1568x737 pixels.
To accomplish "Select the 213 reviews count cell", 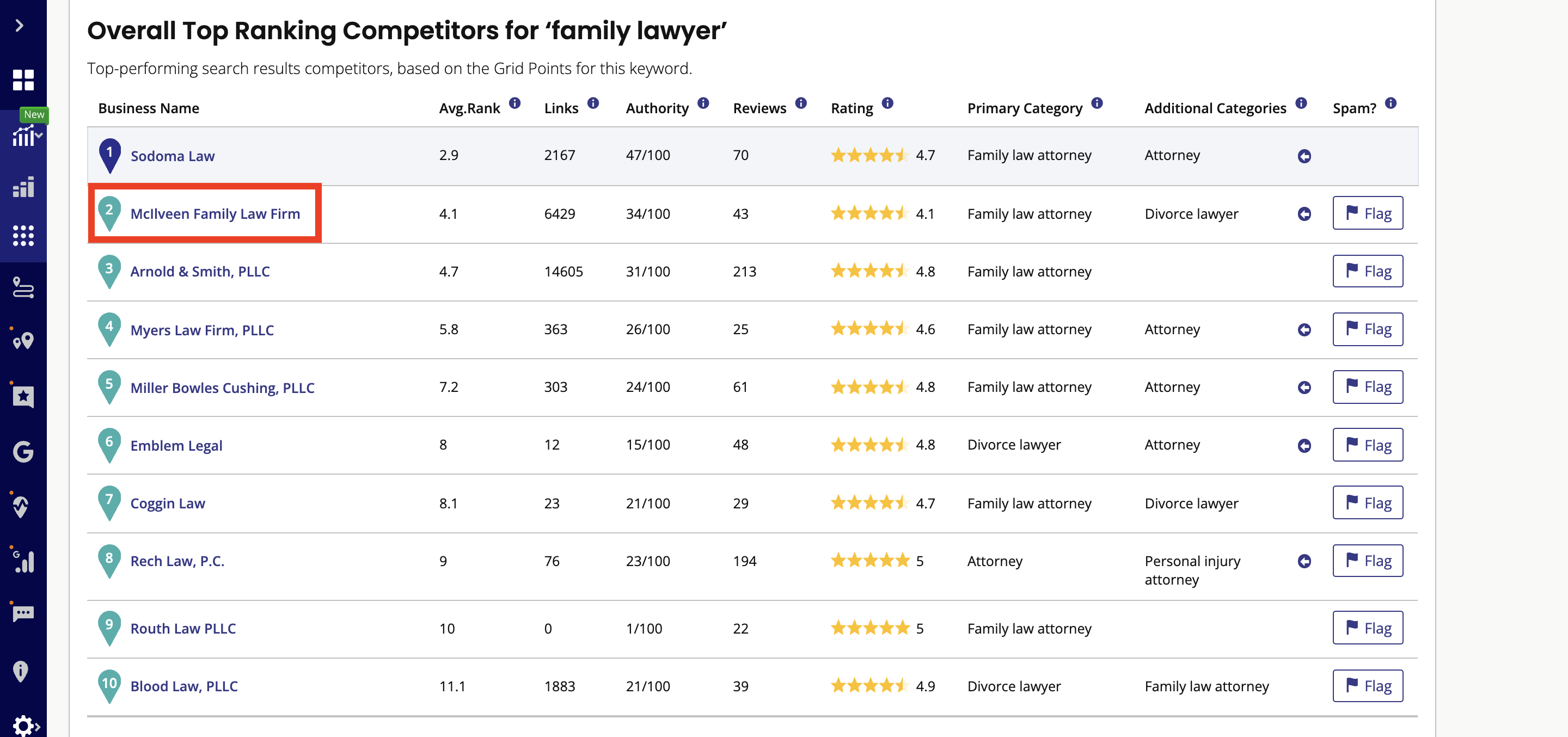I will [744, 272].
